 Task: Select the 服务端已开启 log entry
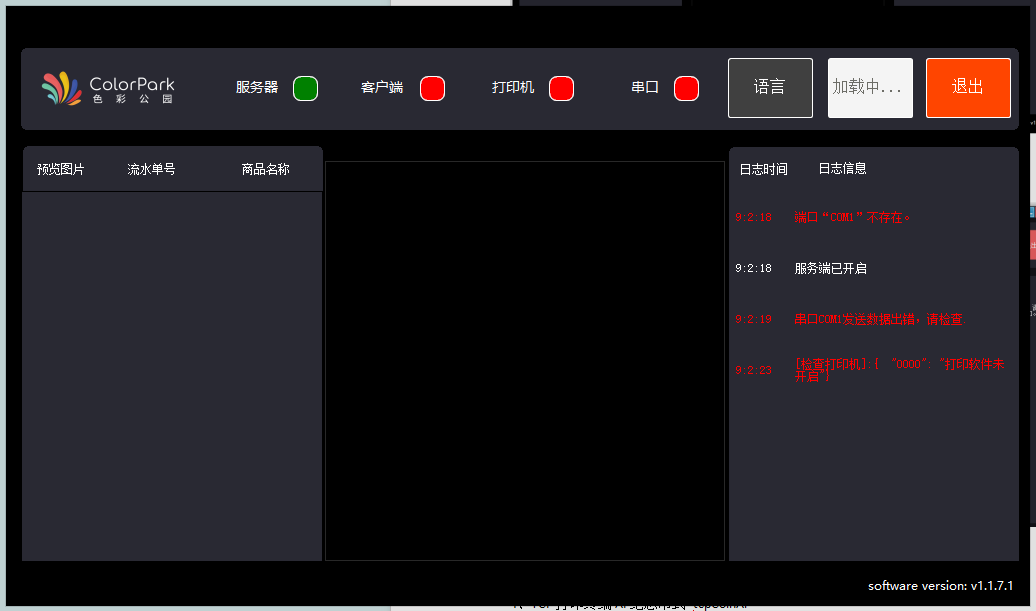coord(830,268)
